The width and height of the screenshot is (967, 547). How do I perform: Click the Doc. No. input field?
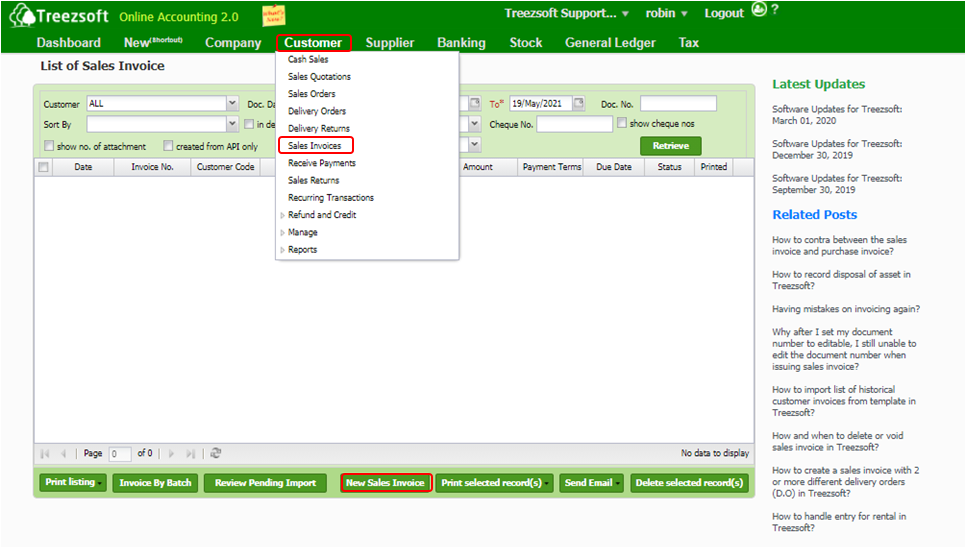tap(678, 103)
